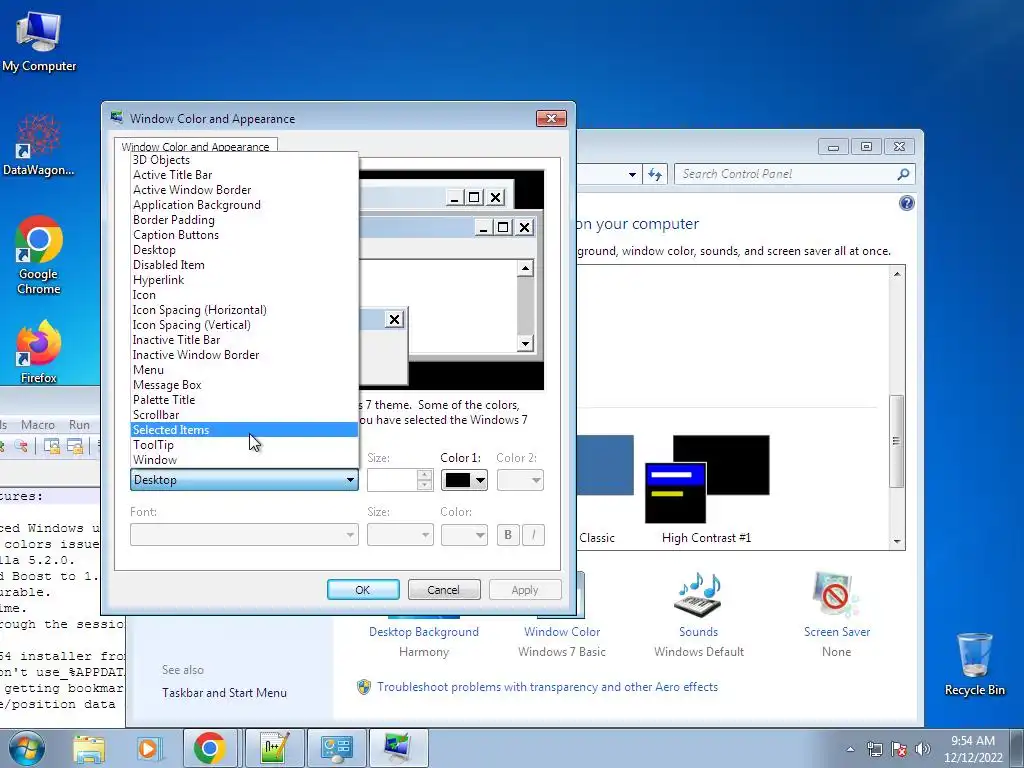Open the Troubleshoot transparency and Aero link
The image size is (1024, 768).
(547, 687)
